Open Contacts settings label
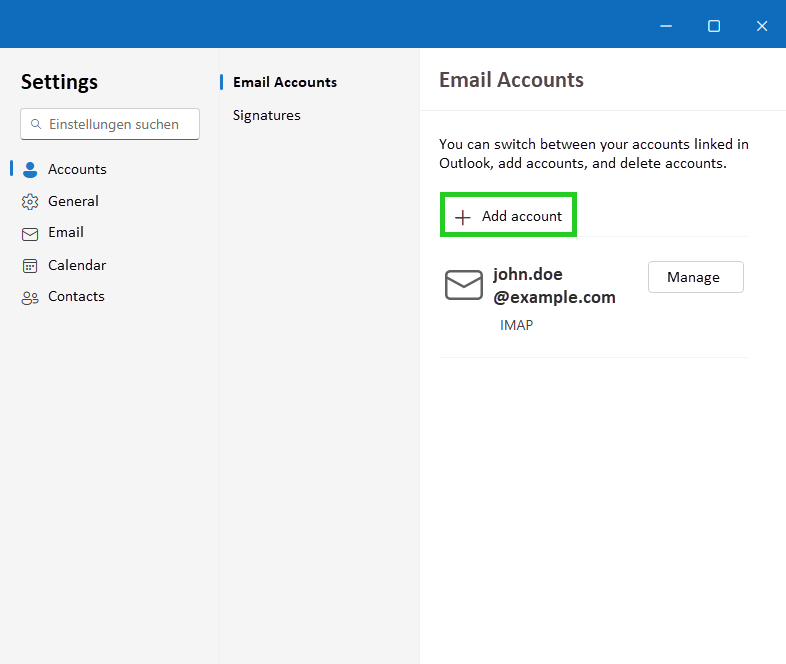 [x=76, y=296]
